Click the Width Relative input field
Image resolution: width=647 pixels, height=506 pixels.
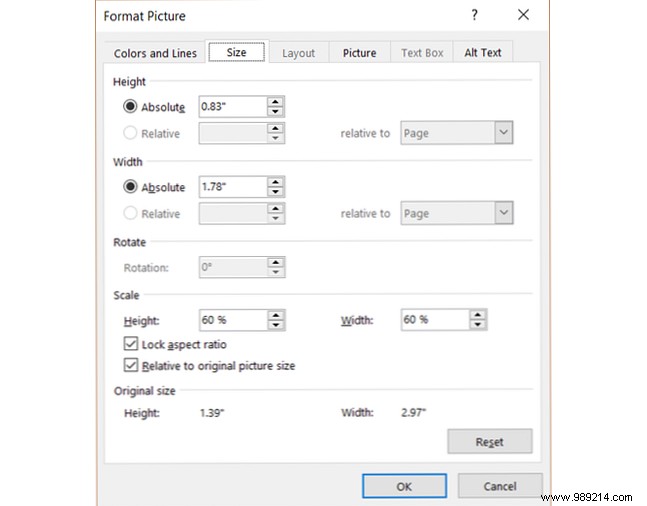pos(233,213)
